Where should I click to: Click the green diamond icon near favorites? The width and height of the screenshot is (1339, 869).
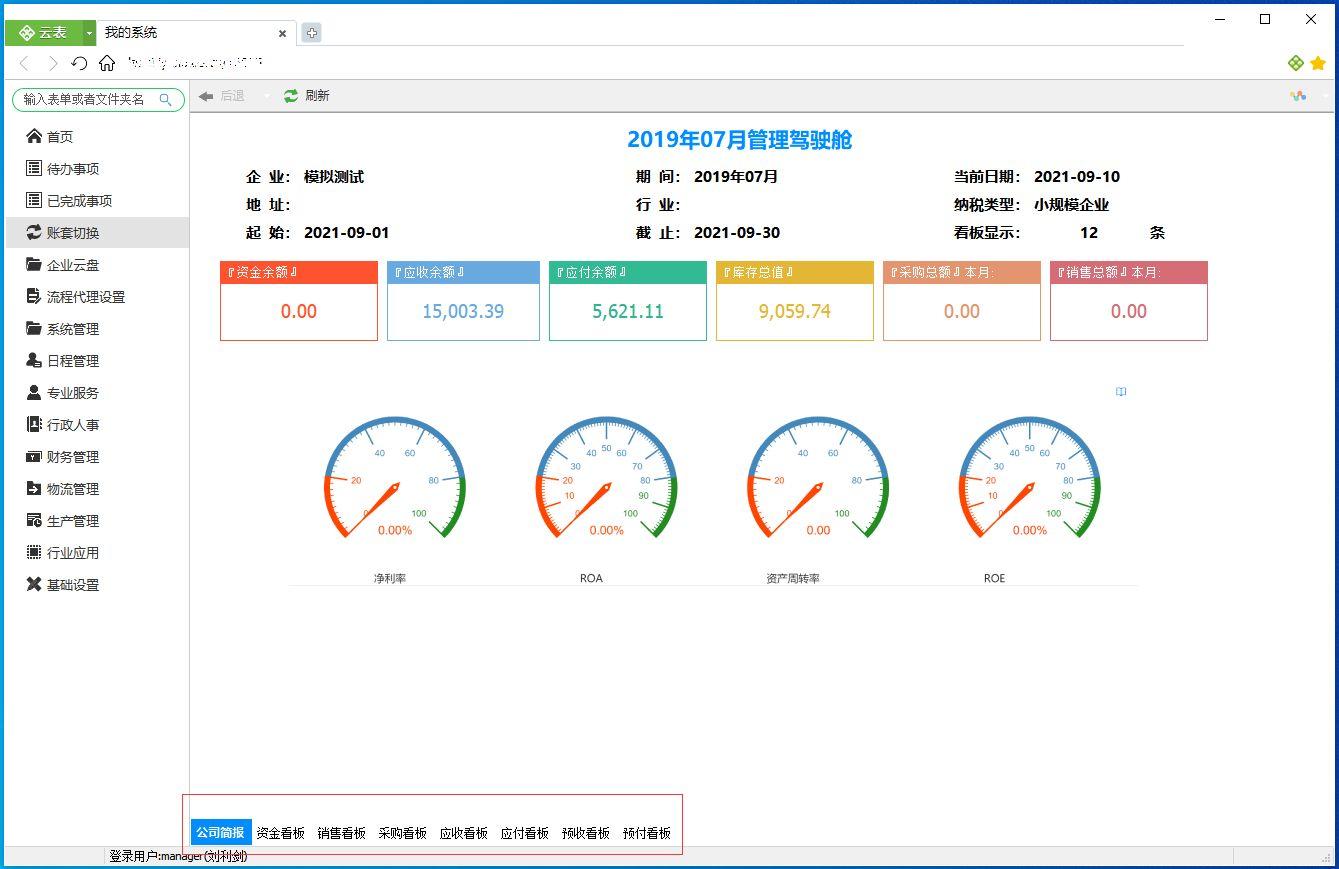click(x=1296, y=63)
